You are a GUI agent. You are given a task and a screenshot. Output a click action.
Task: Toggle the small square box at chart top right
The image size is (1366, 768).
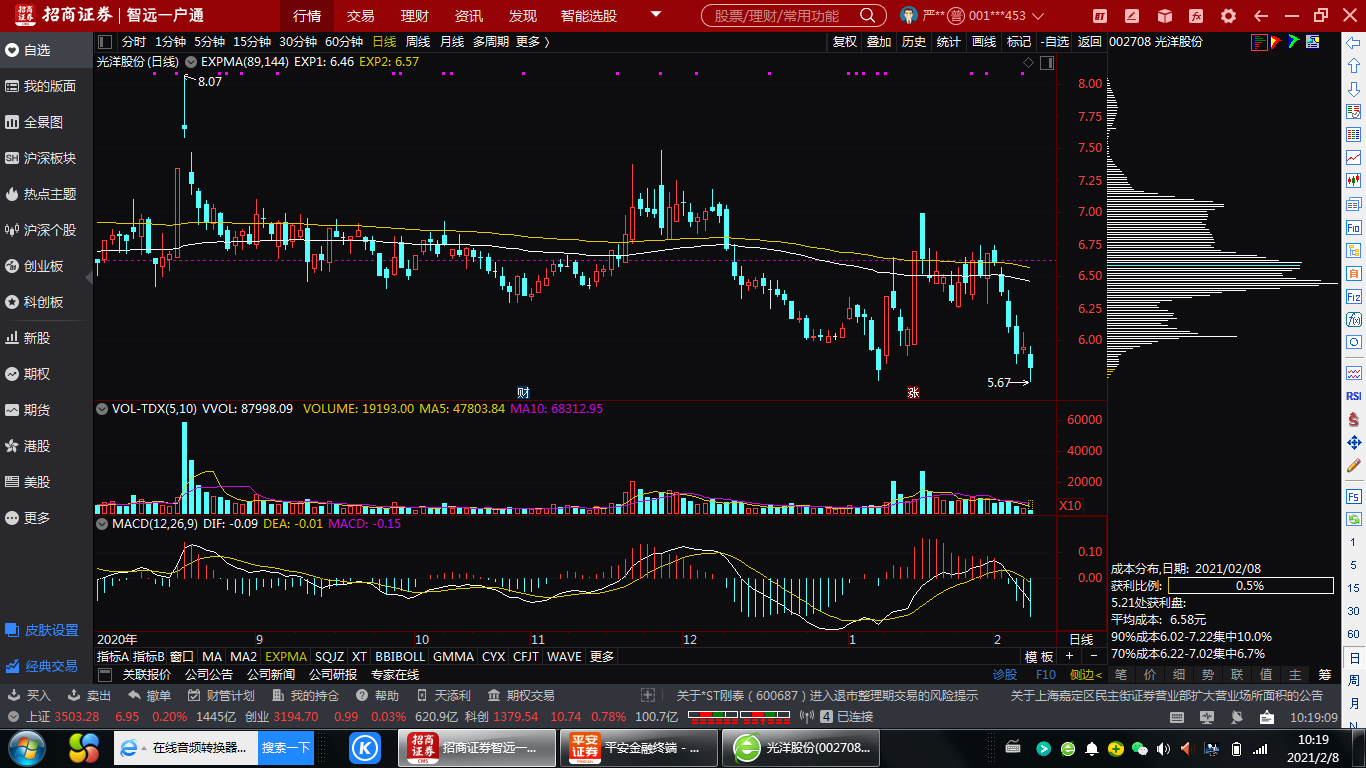coord(1047,63)
